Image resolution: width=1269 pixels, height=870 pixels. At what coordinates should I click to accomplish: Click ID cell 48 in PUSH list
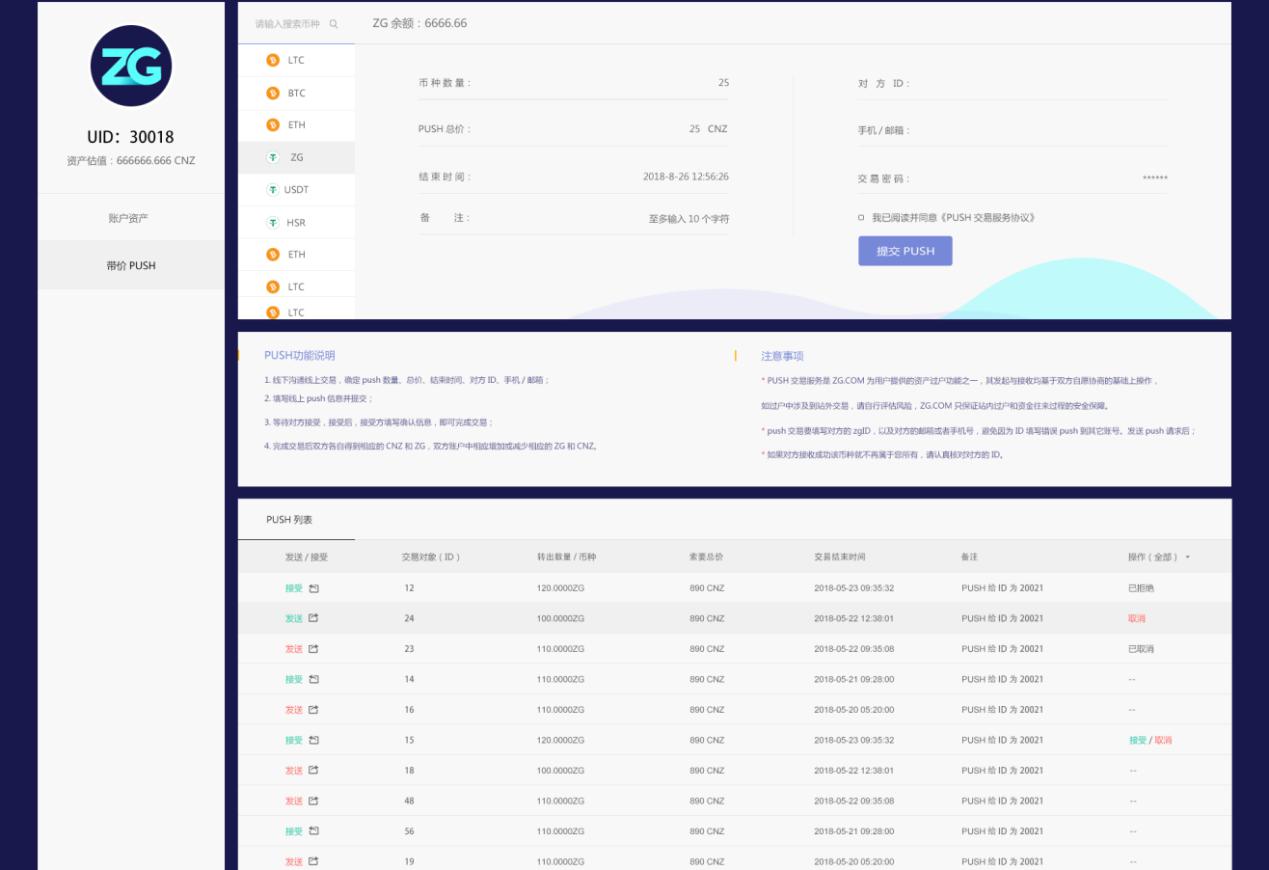point(409,801)
